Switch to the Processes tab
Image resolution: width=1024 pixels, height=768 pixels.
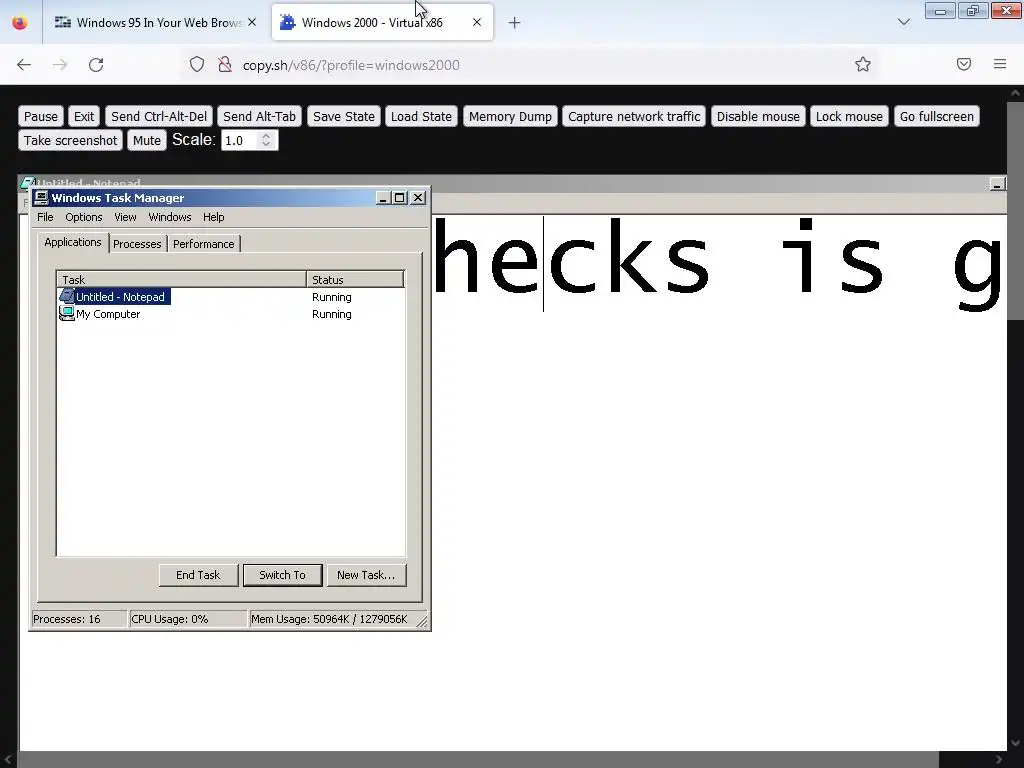(x=137, y=244)
